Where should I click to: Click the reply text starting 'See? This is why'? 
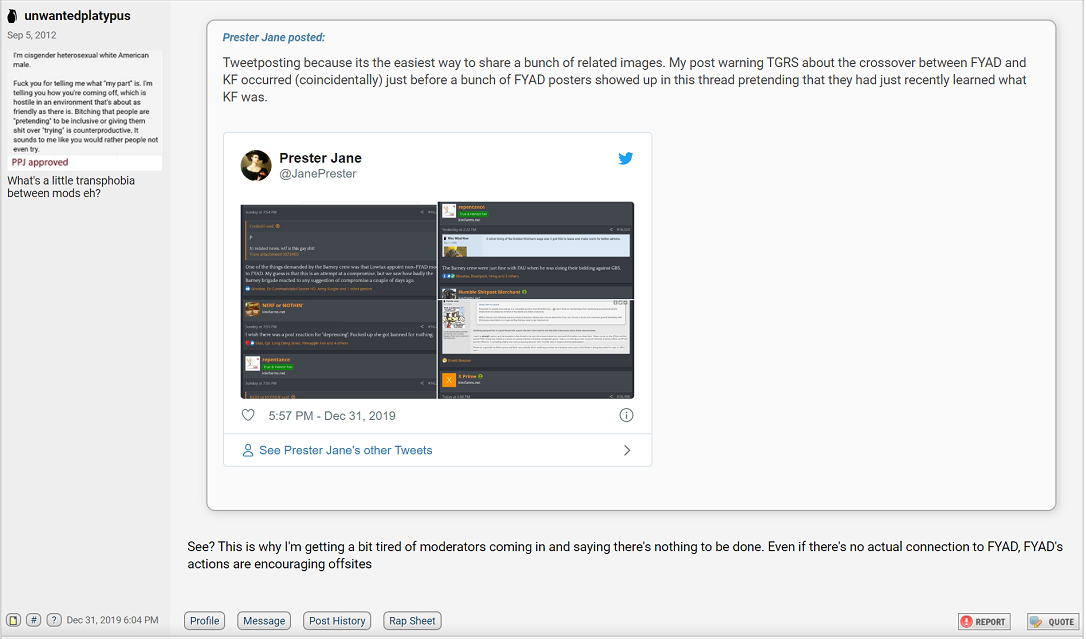[x=625, y=555]
